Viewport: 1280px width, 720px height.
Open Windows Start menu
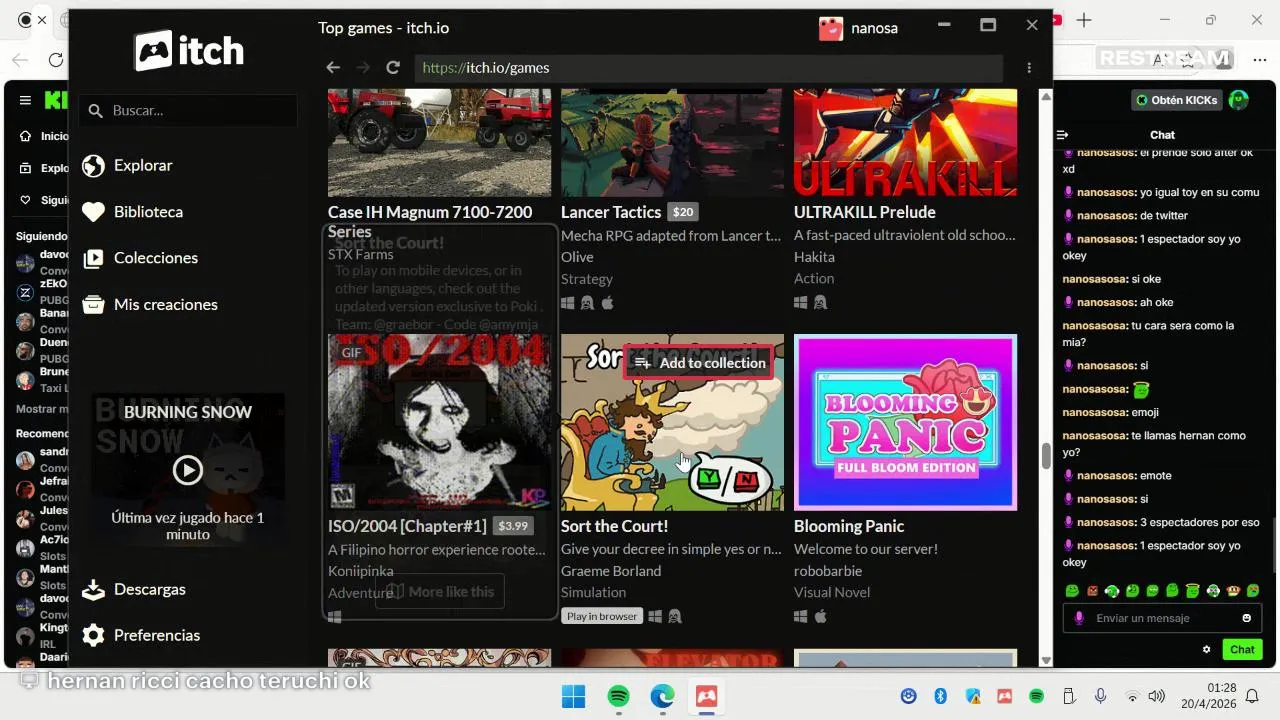point(573,696)
